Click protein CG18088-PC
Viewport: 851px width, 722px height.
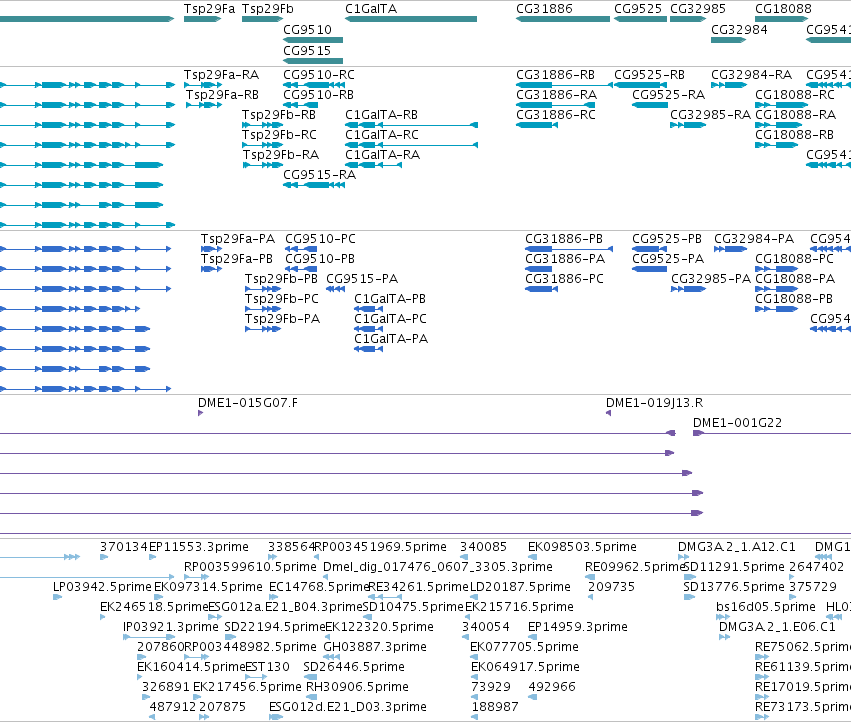794,259
